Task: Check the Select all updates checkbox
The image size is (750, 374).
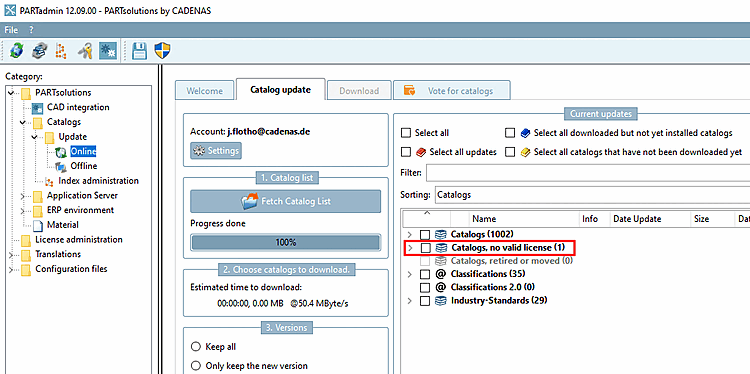Action: (x=406, y=152)
